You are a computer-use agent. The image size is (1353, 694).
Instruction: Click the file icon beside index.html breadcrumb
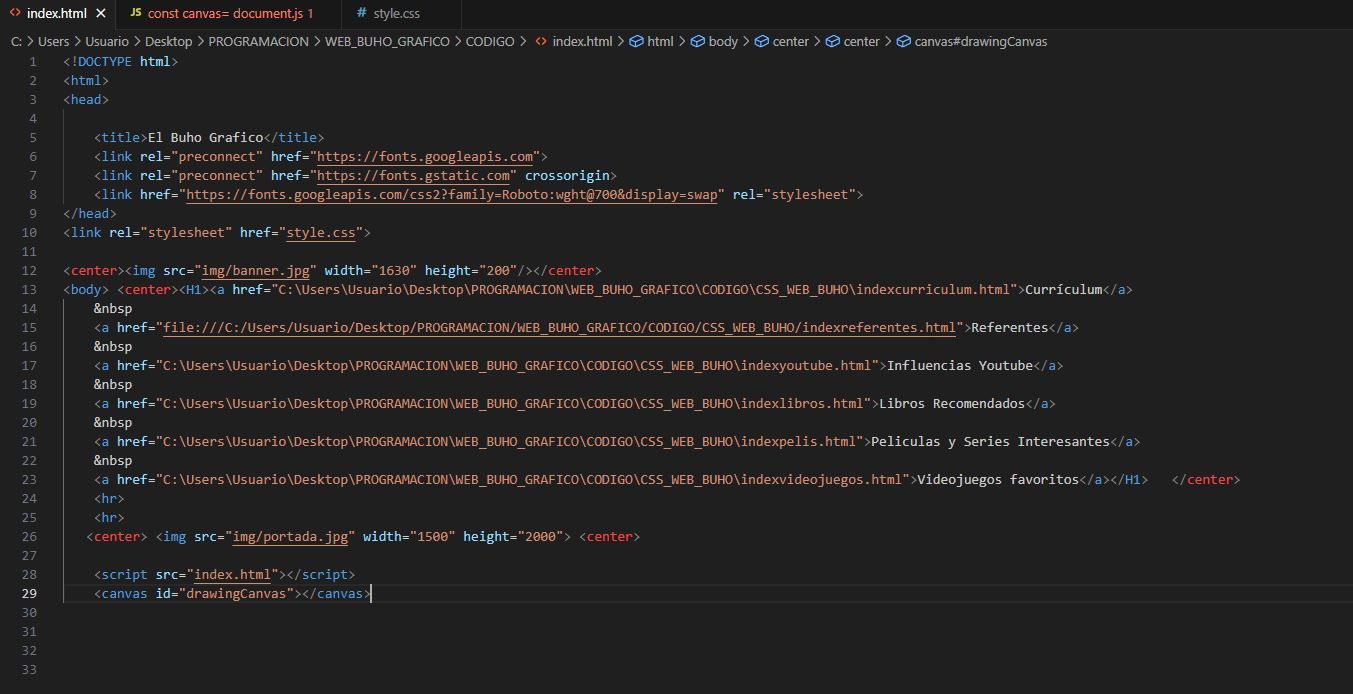click(541, 41)
